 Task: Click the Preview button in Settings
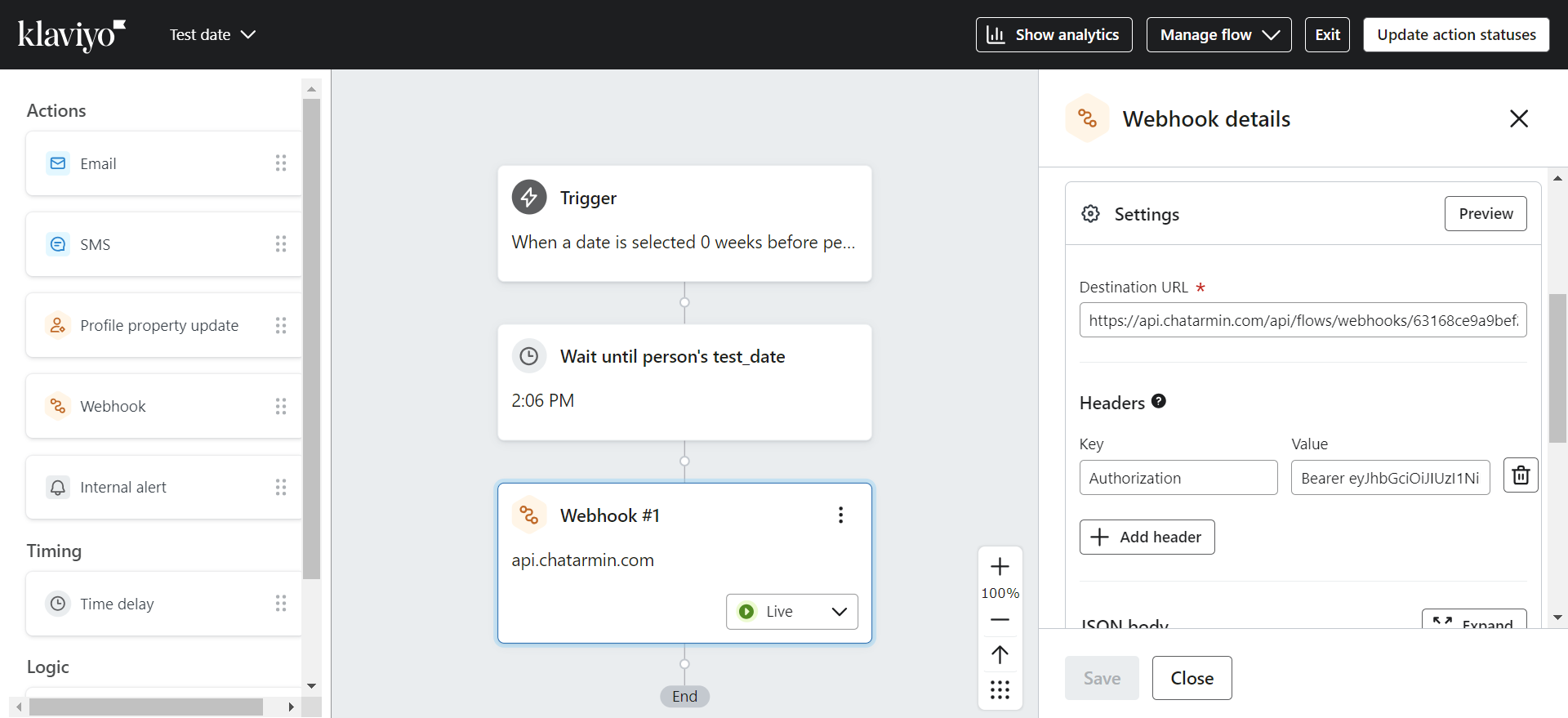click(1485, 214)
